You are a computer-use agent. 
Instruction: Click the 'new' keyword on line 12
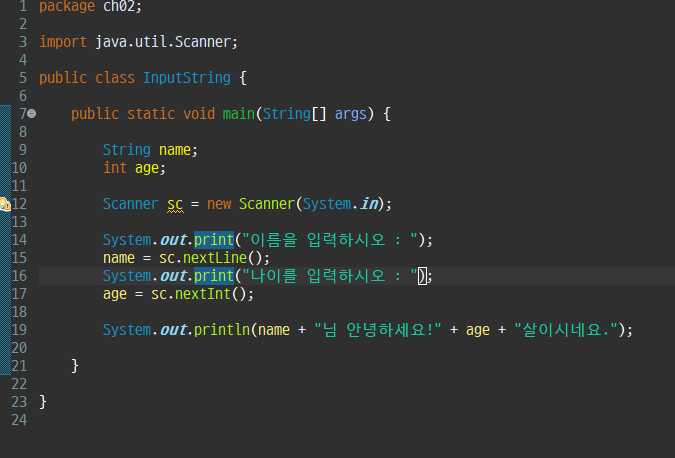click(x=219, y=204)
